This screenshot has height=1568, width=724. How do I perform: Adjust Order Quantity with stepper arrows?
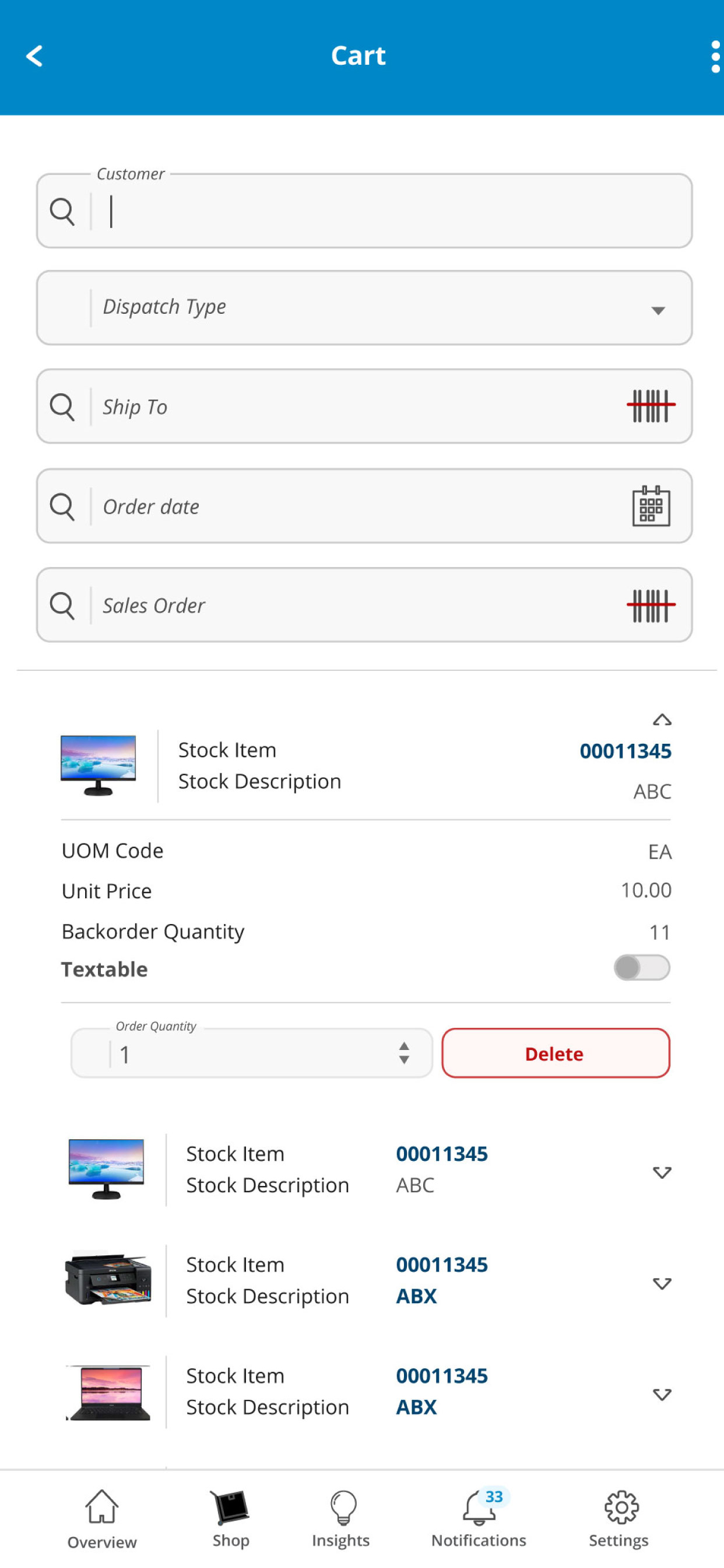point(404,1053)
